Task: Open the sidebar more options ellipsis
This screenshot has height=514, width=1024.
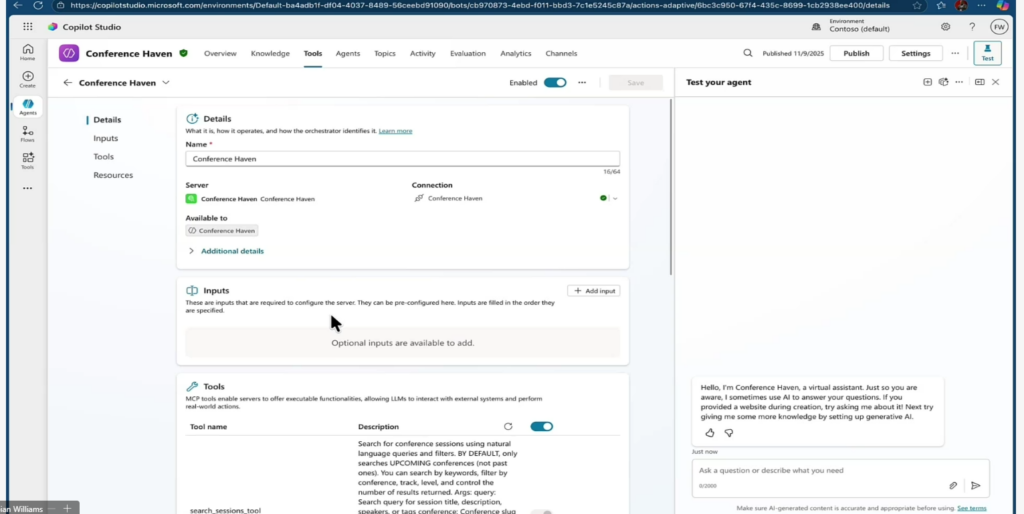Action: pyautogui.click(x=27, y=188)
